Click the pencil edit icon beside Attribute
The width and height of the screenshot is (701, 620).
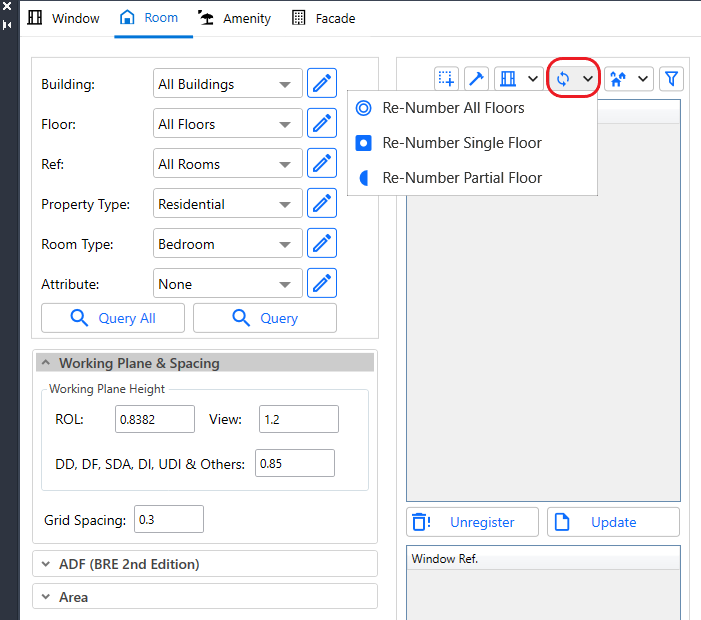[x=321, y=284]
